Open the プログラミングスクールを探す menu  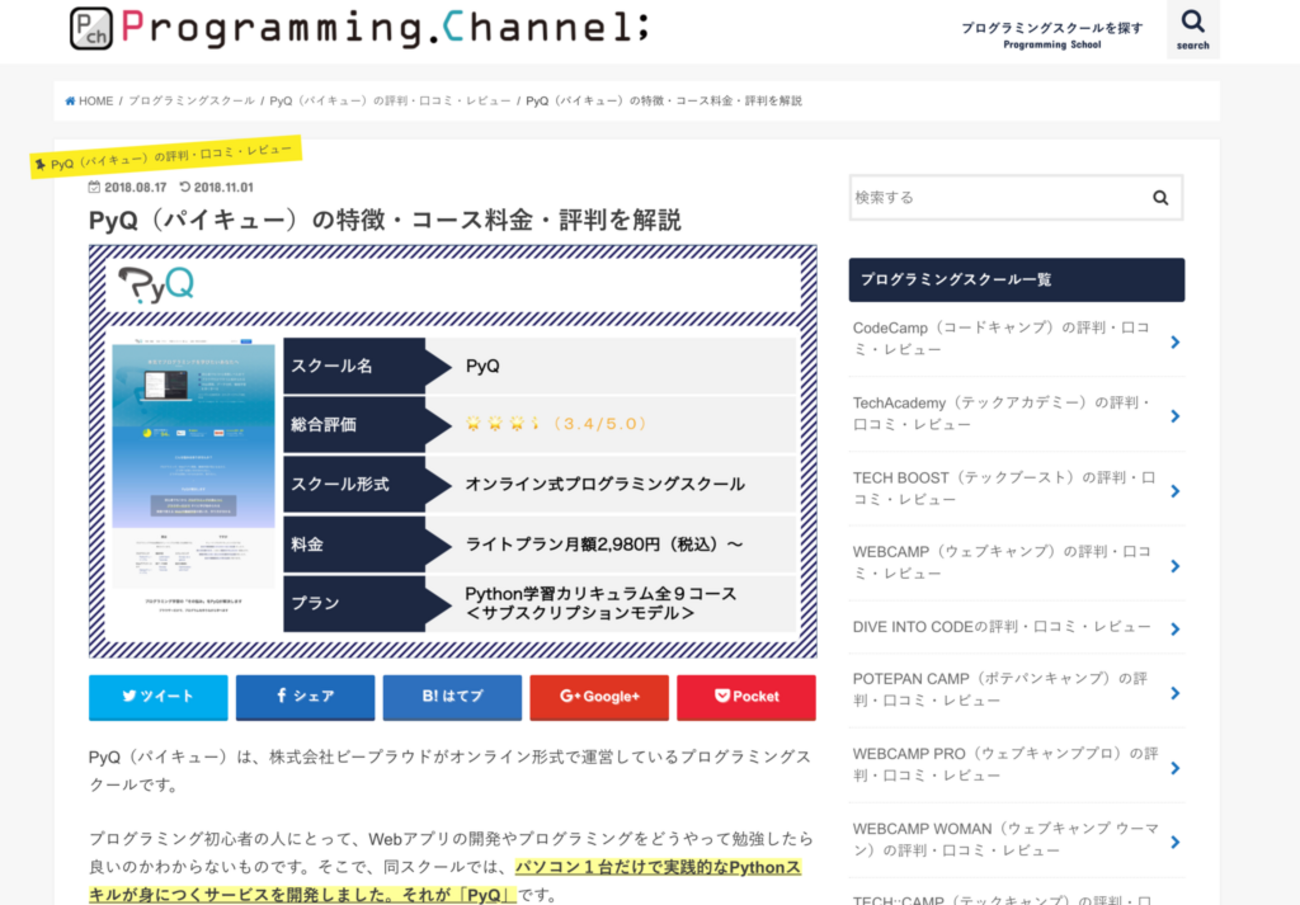(1052, 35)
